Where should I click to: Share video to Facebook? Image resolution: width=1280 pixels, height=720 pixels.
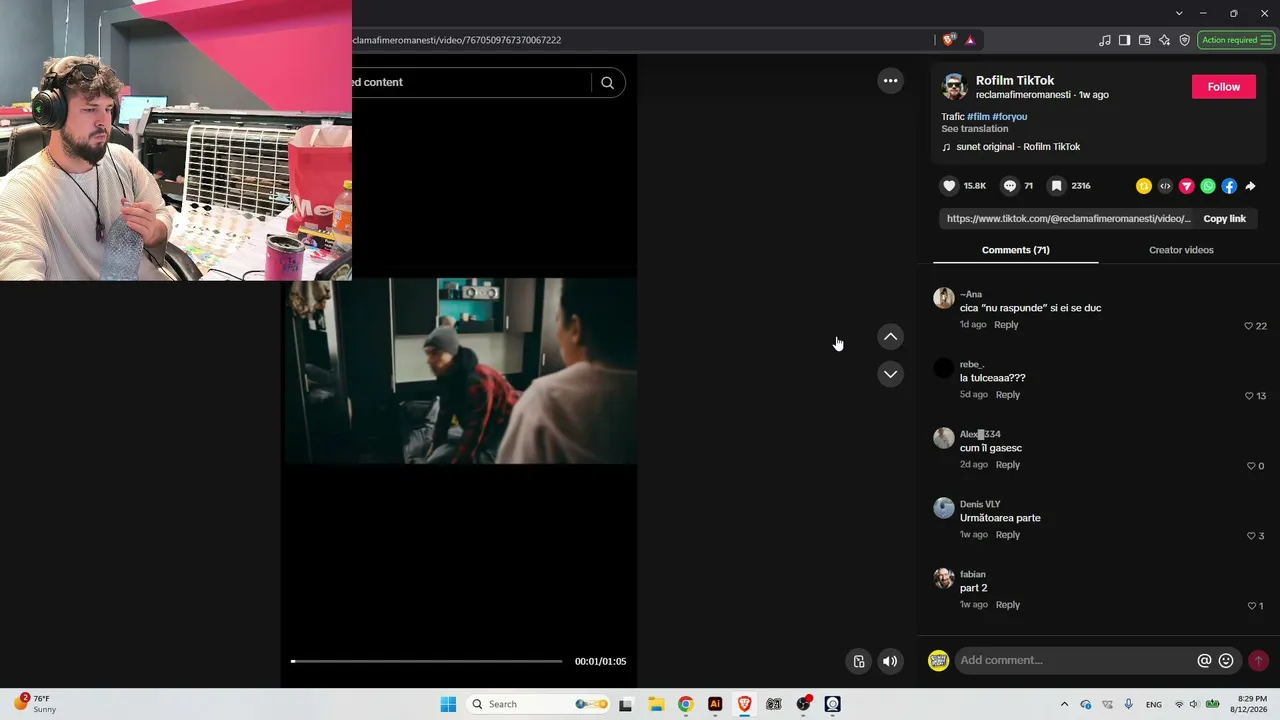tap(1229, 186)
